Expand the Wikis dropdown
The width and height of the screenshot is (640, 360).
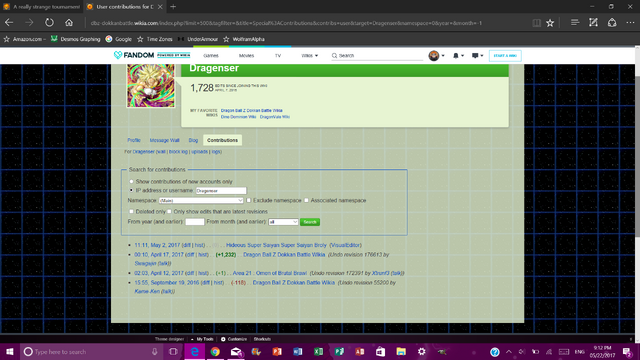tap(309, 56)
